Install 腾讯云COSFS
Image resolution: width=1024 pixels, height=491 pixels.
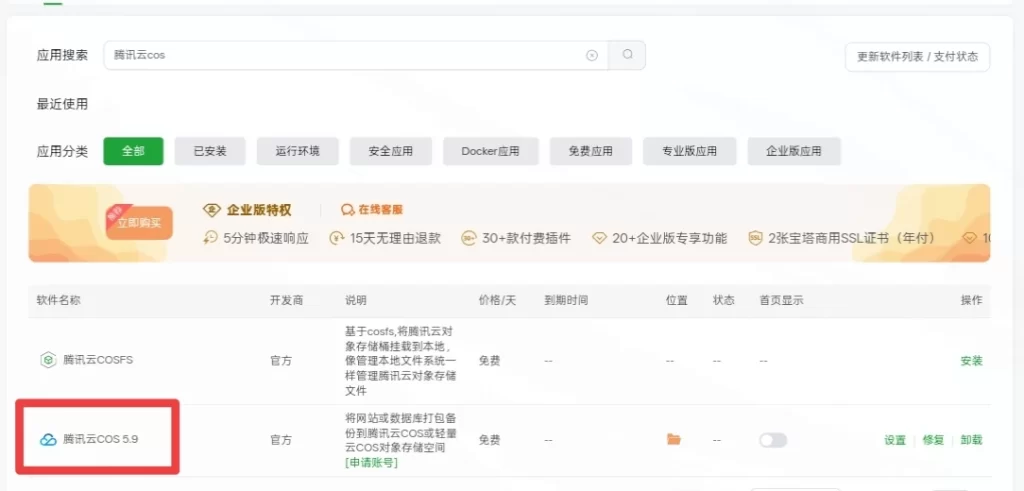(x=971, y=360)
